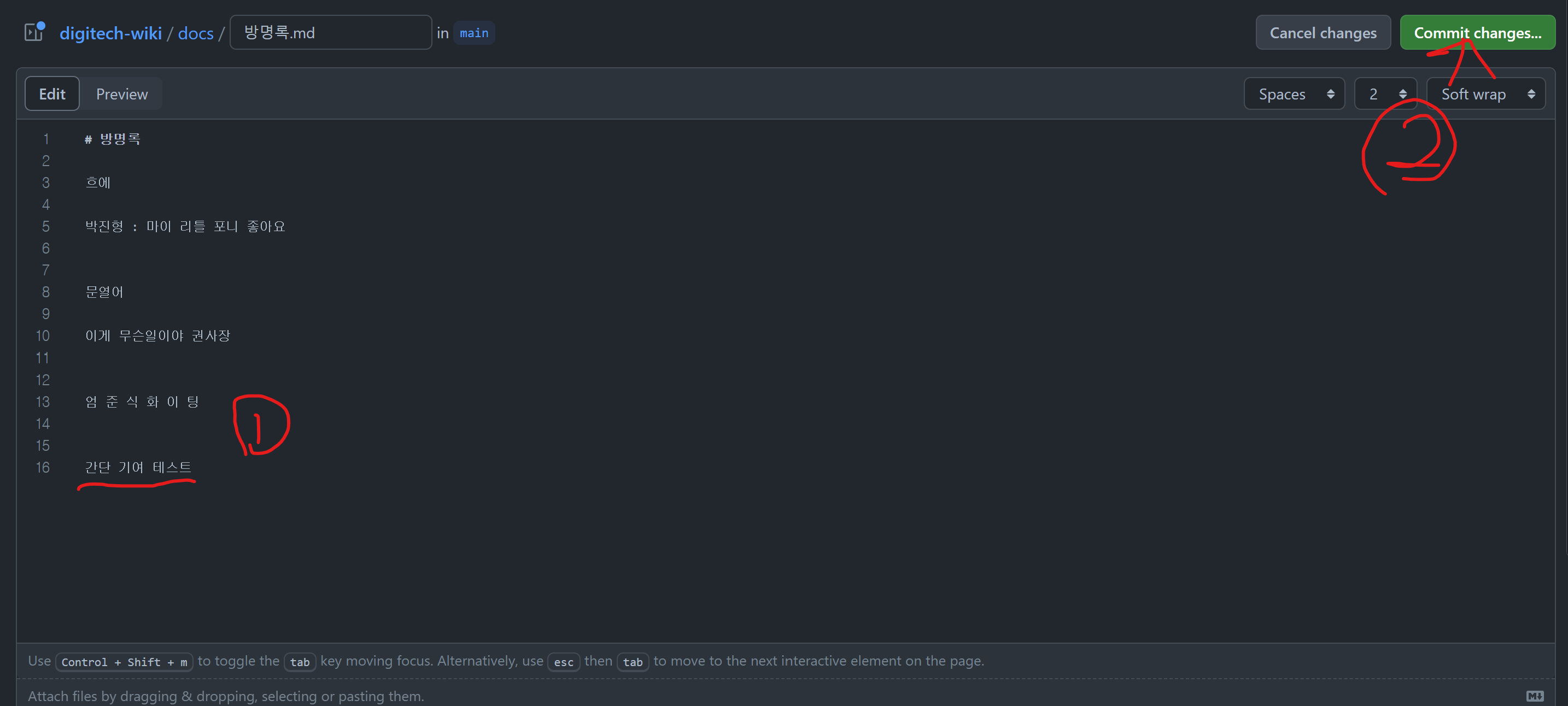This screenshot has width=1568, height=706.
Task: Open the Spaces indent mode dropdown
Action: pyautogui.click(x=1294, y=94)
